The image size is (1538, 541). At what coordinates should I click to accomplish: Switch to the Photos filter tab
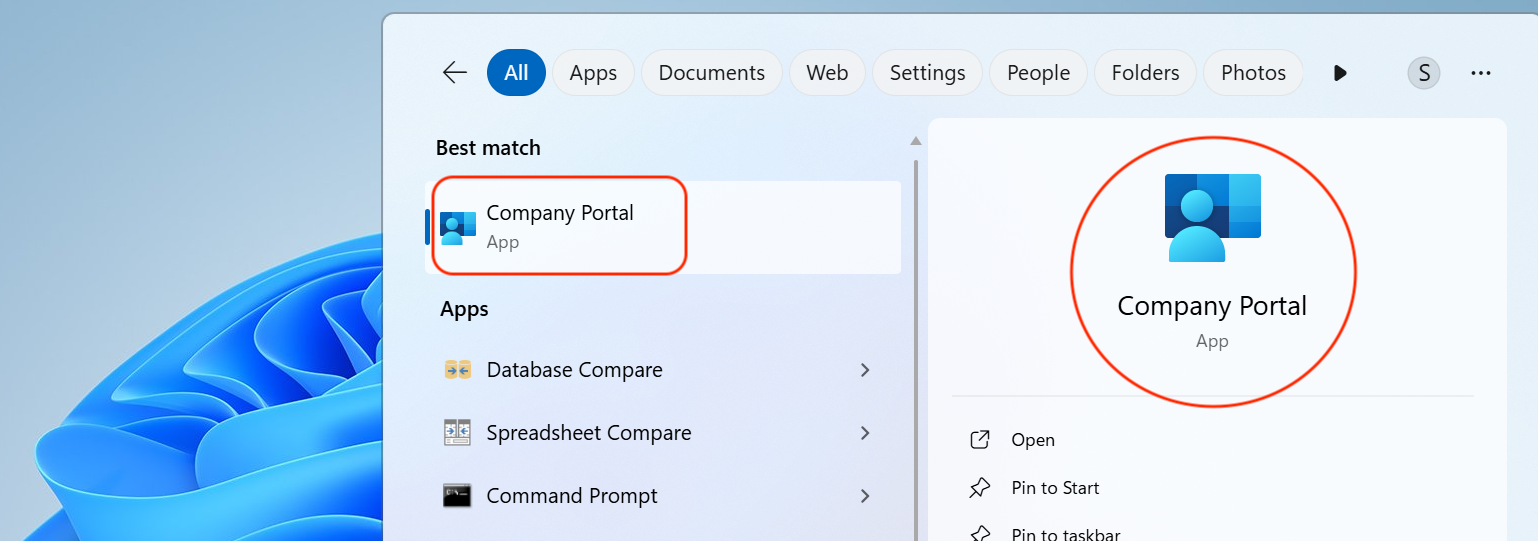point(1253,73)
